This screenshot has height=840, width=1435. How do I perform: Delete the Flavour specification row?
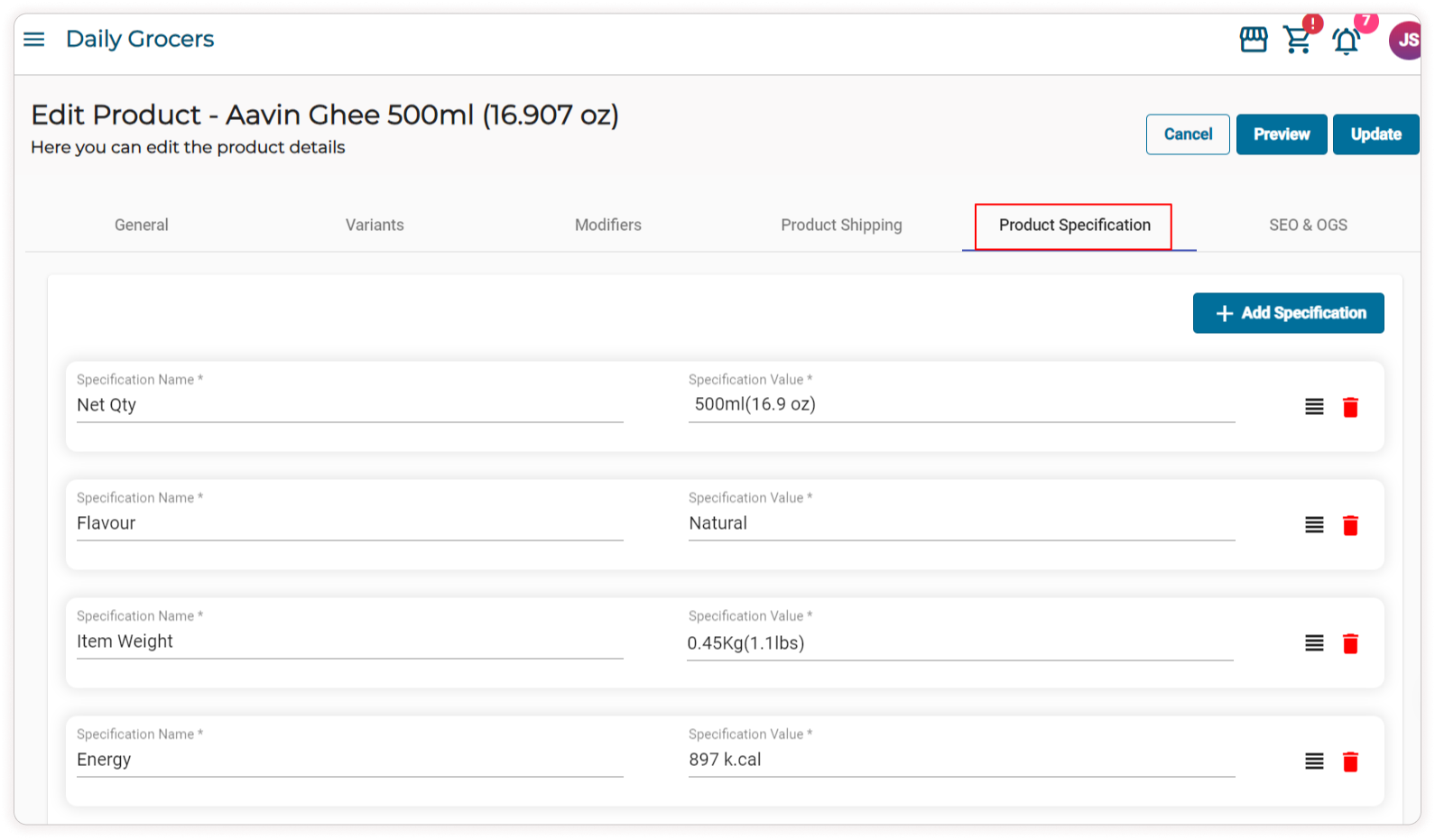point(1350,525)
